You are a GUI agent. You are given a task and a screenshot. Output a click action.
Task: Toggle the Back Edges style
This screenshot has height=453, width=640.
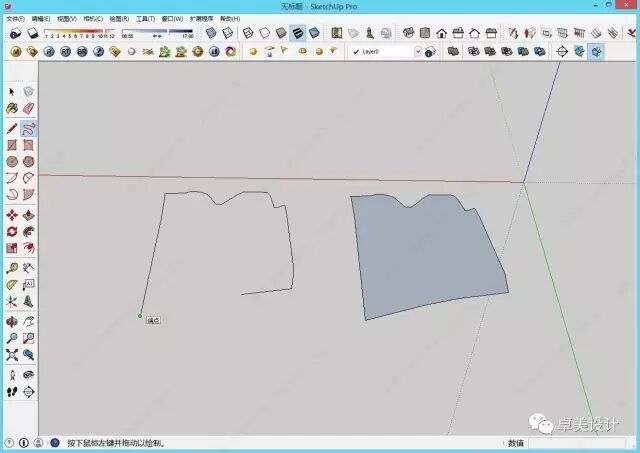click(227, 33)
